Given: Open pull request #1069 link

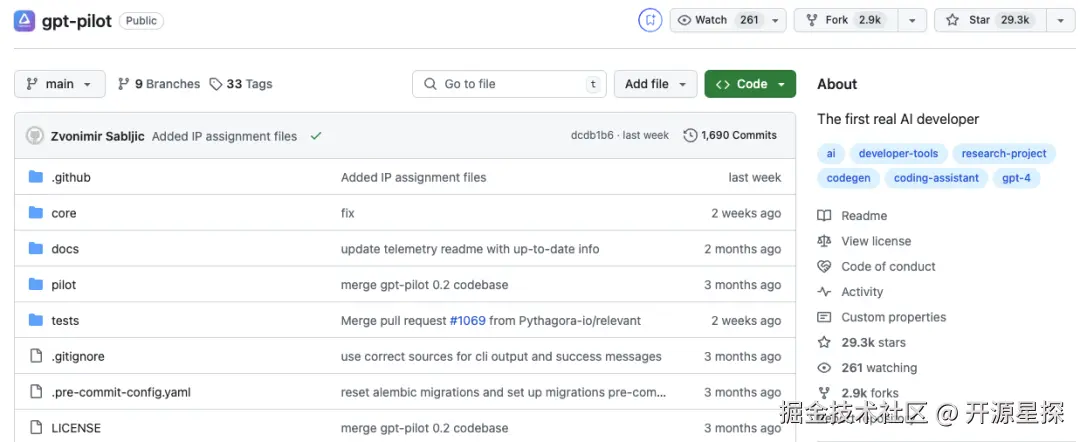Looking at the screenshot, I should click(467, 321).
